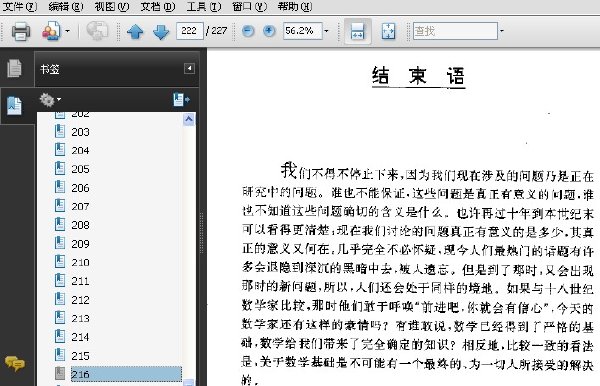Click the Print icon
Screen dimensions: 600x386
(21, 31)
